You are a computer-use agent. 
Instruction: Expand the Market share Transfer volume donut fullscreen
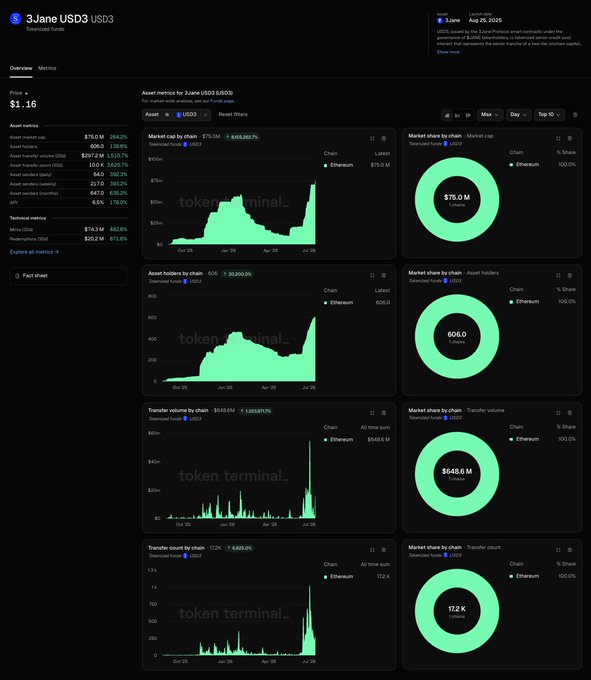tap(558, 413)
